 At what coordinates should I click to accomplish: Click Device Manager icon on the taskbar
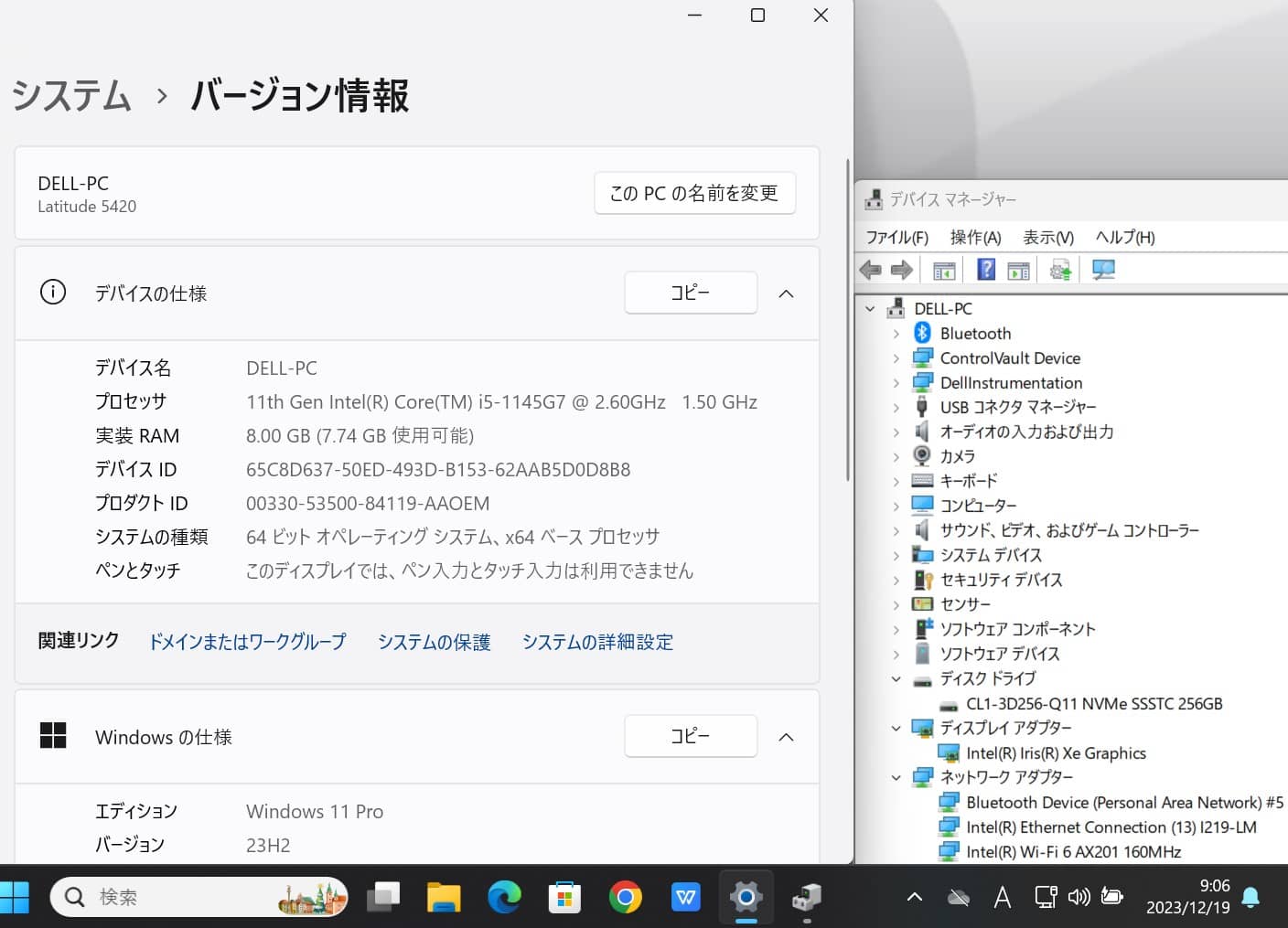coord(806,898)
